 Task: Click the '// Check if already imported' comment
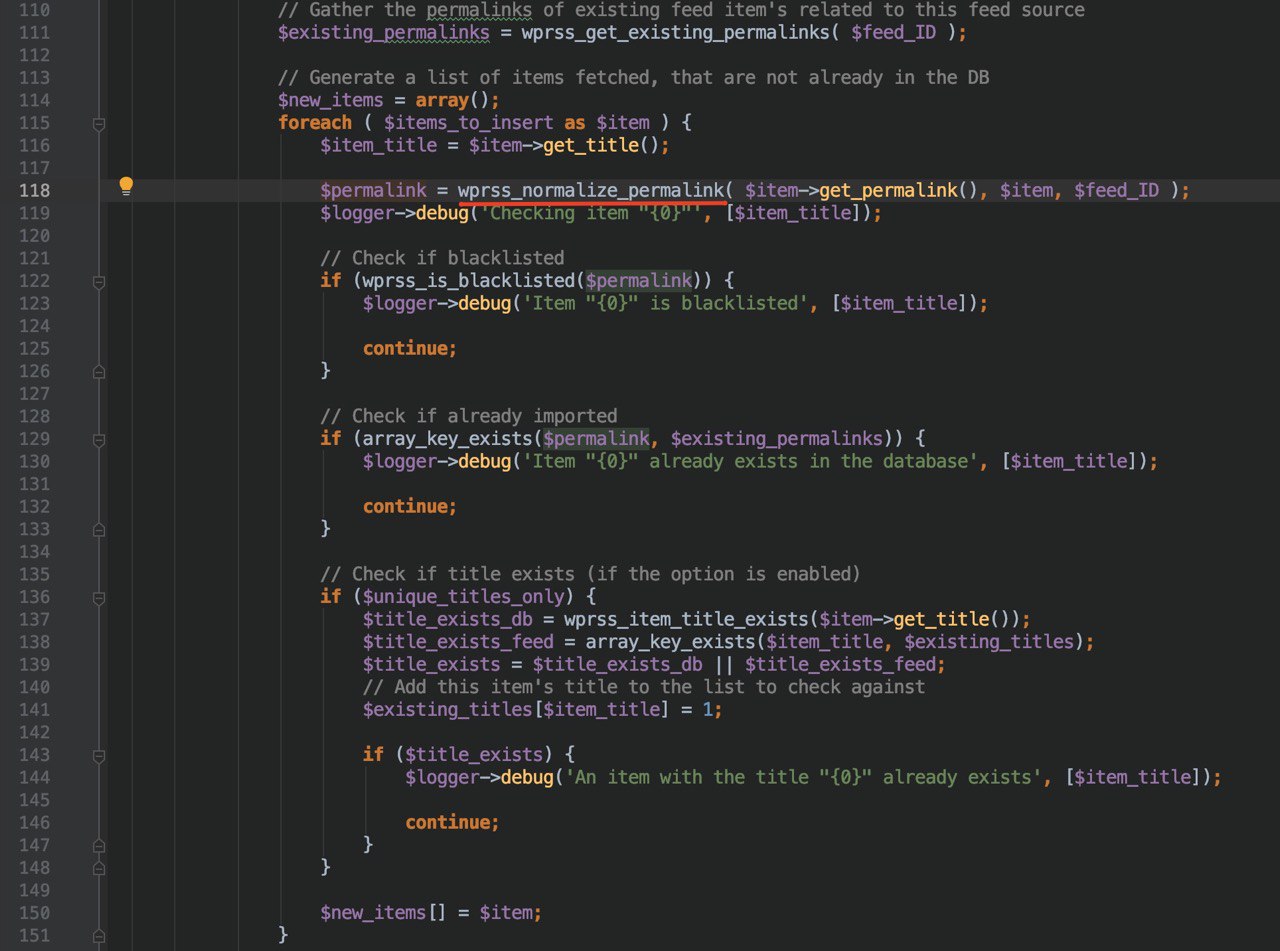coord(468,416)
